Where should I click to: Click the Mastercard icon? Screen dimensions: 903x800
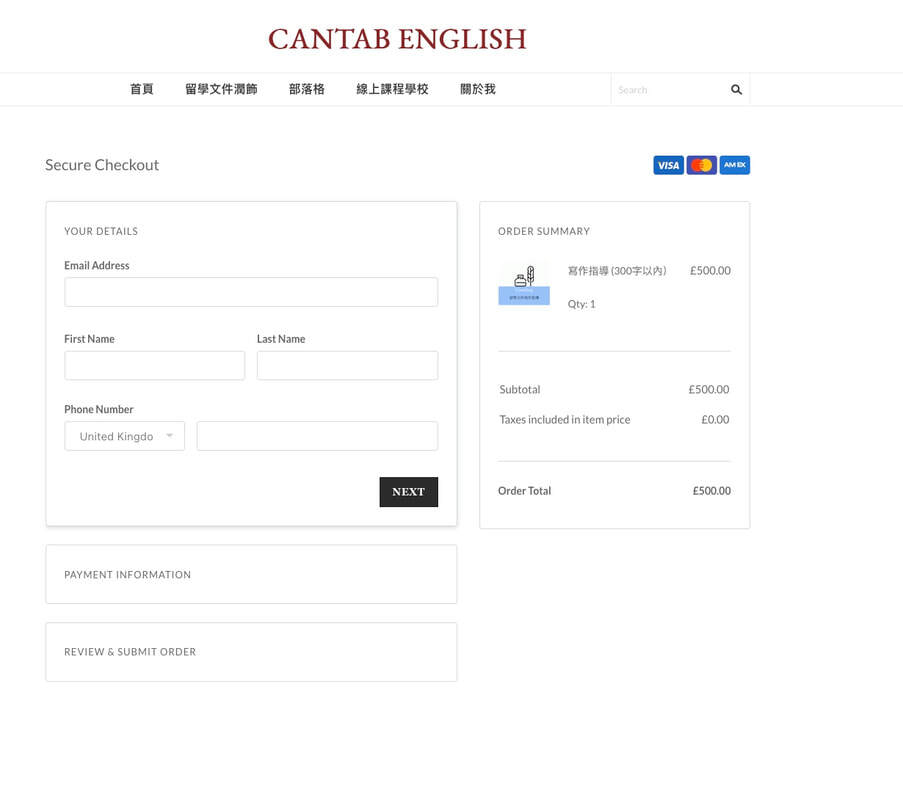click(701, 165)
